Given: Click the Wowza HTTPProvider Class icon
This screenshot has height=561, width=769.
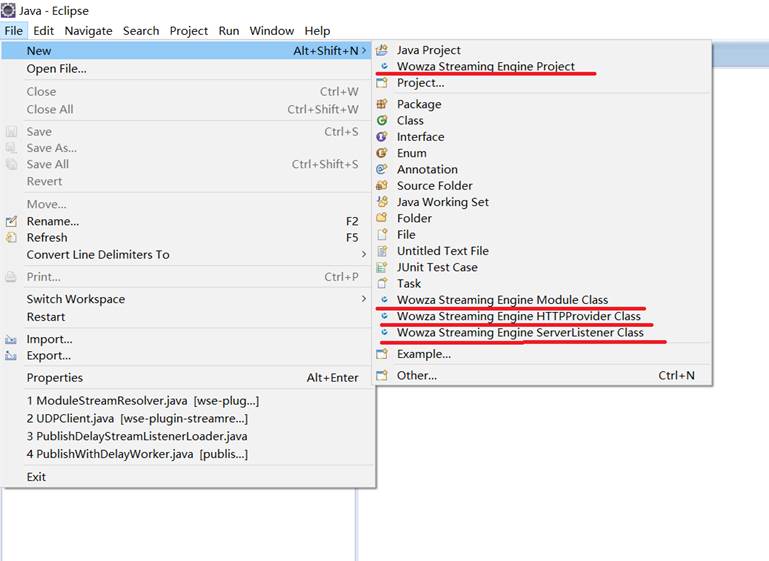Looking at the screenshot, I should pos(384,316).
